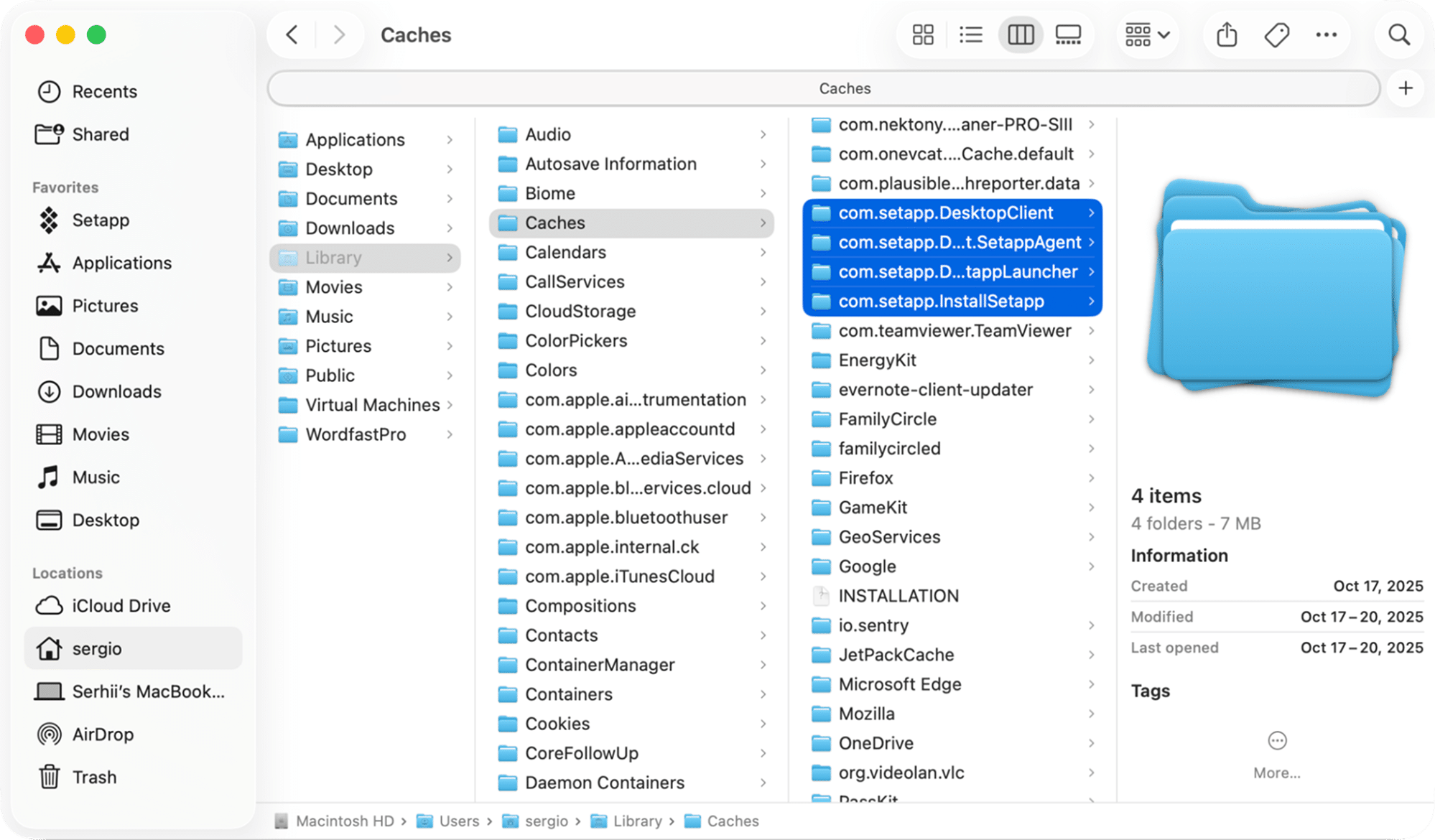
Task: Select the INSTALLATION file
Action: point(952,595)
